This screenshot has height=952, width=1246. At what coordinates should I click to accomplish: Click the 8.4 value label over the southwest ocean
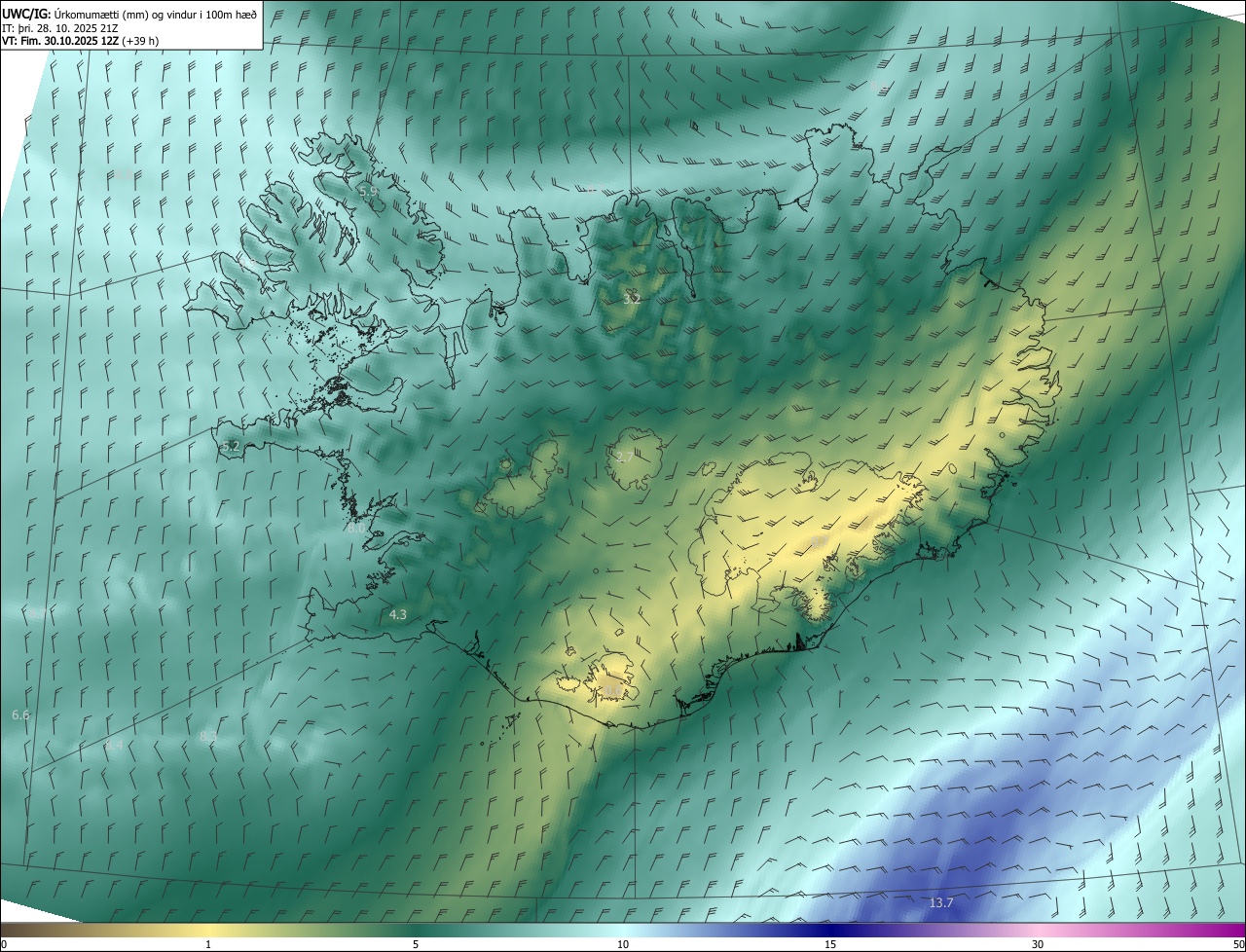115,746
